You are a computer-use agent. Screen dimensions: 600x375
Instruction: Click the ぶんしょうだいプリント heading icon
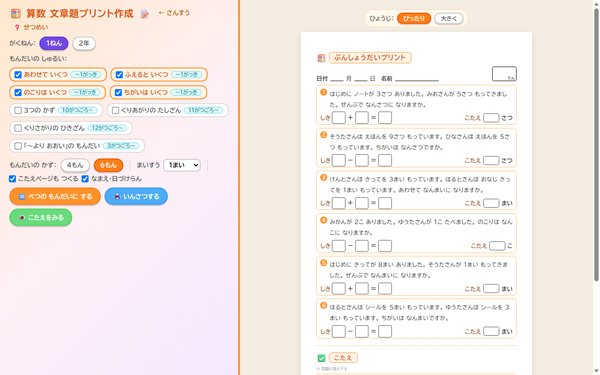[321, 58]
